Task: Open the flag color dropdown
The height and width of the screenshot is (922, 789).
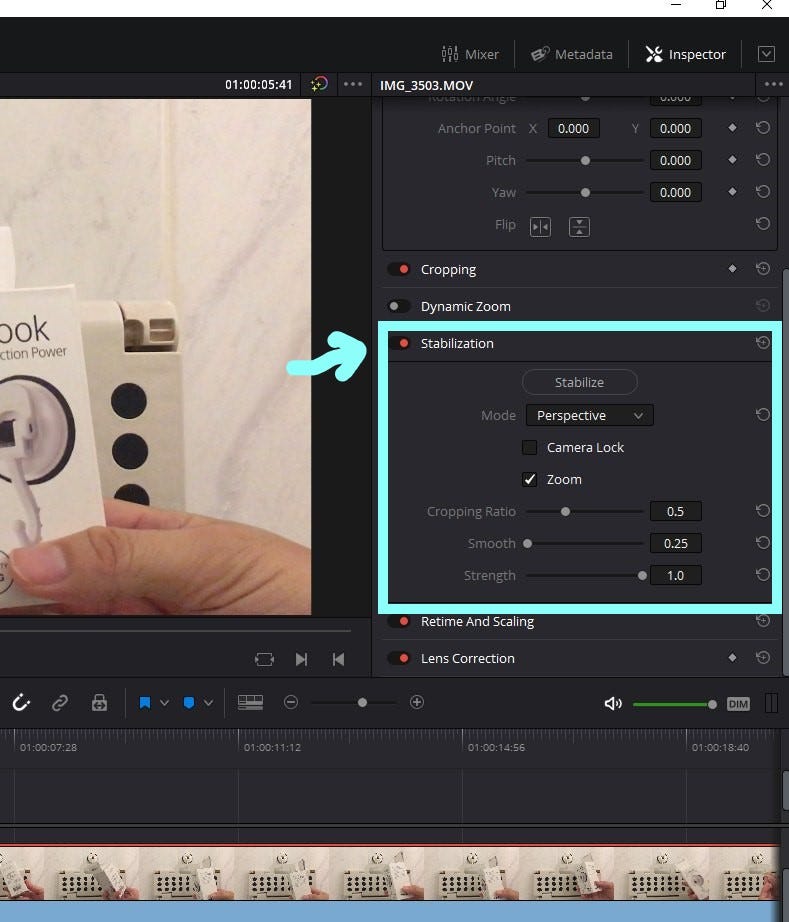Action: coord(165,703)
